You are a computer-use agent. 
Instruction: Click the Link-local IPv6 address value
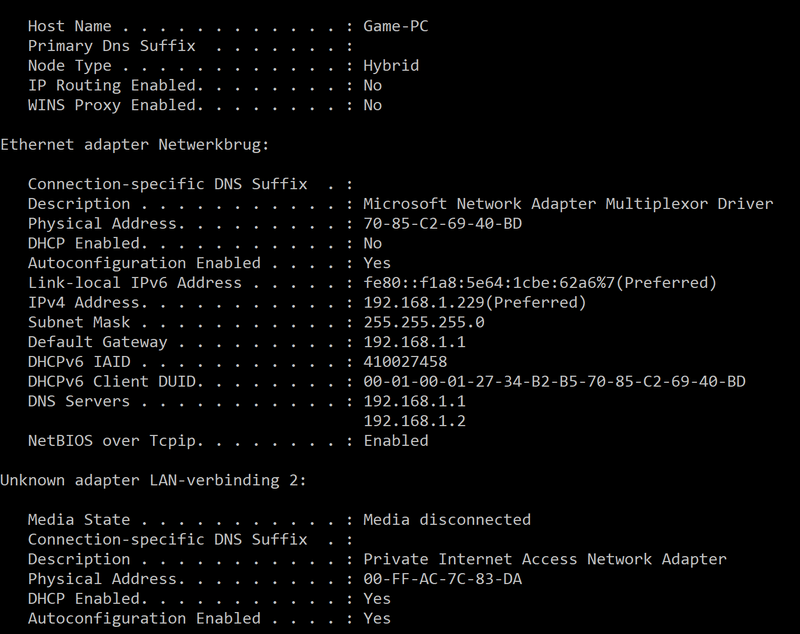pyautogui.click(x=540, y=283)
